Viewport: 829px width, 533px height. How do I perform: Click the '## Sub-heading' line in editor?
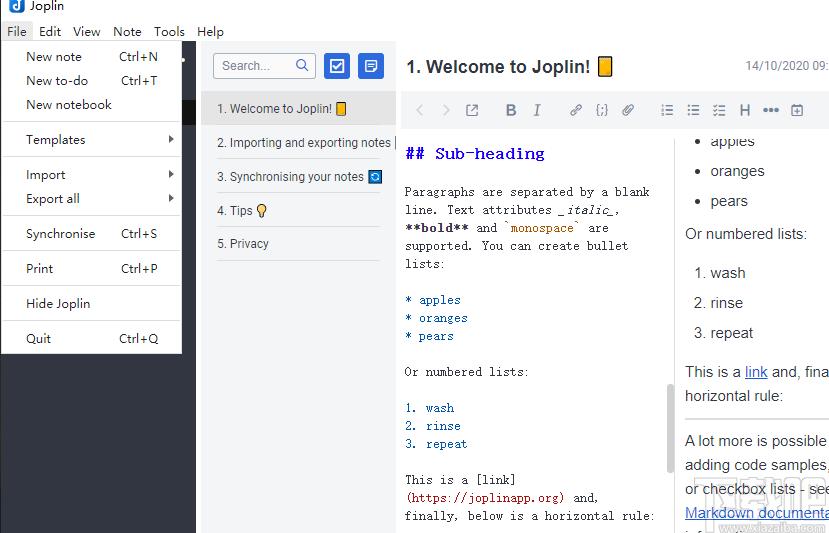(475, 154)
